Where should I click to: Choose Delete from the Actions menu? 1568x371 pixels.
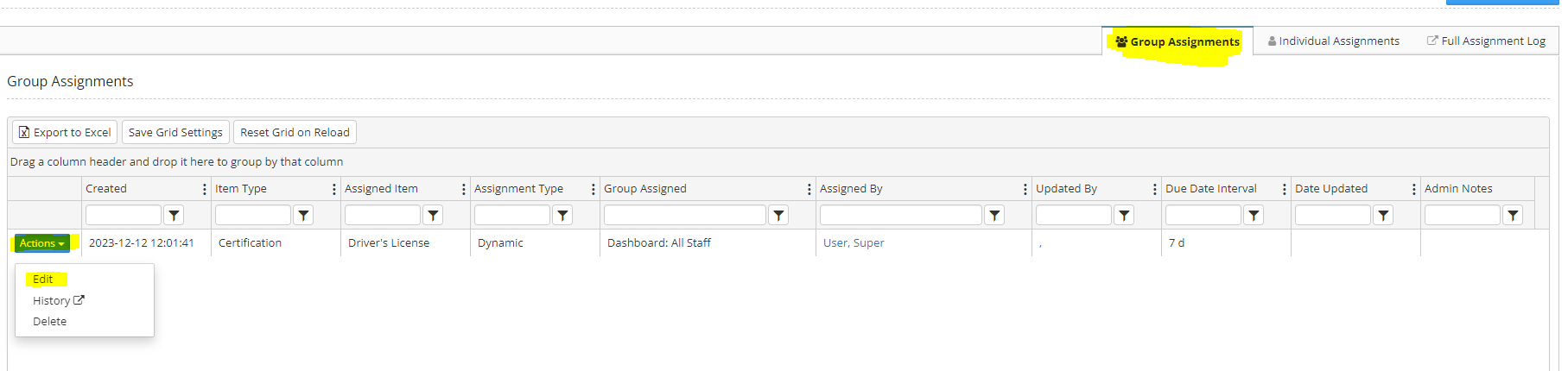[x=49, y=321]
